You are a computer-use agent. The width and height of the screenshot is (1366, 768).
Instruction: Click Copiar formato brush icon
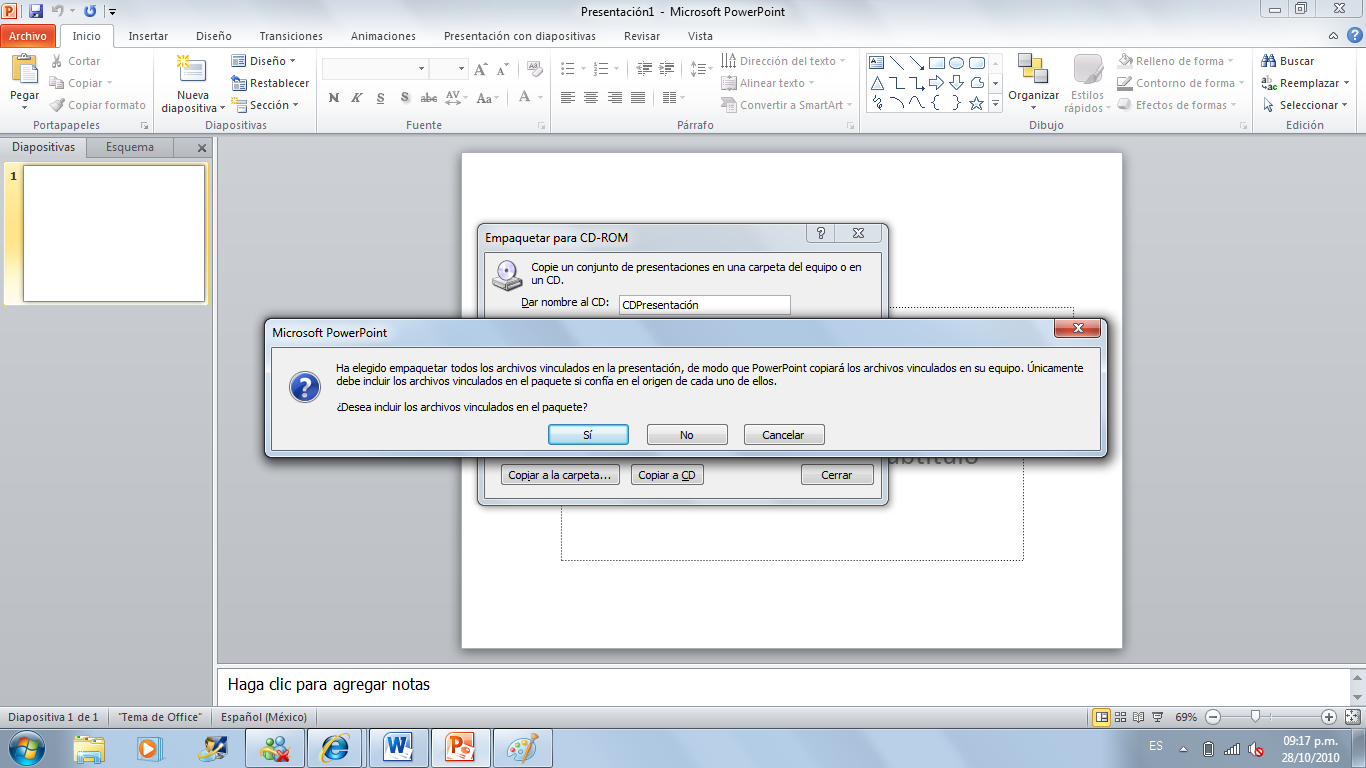pos(57,105)
